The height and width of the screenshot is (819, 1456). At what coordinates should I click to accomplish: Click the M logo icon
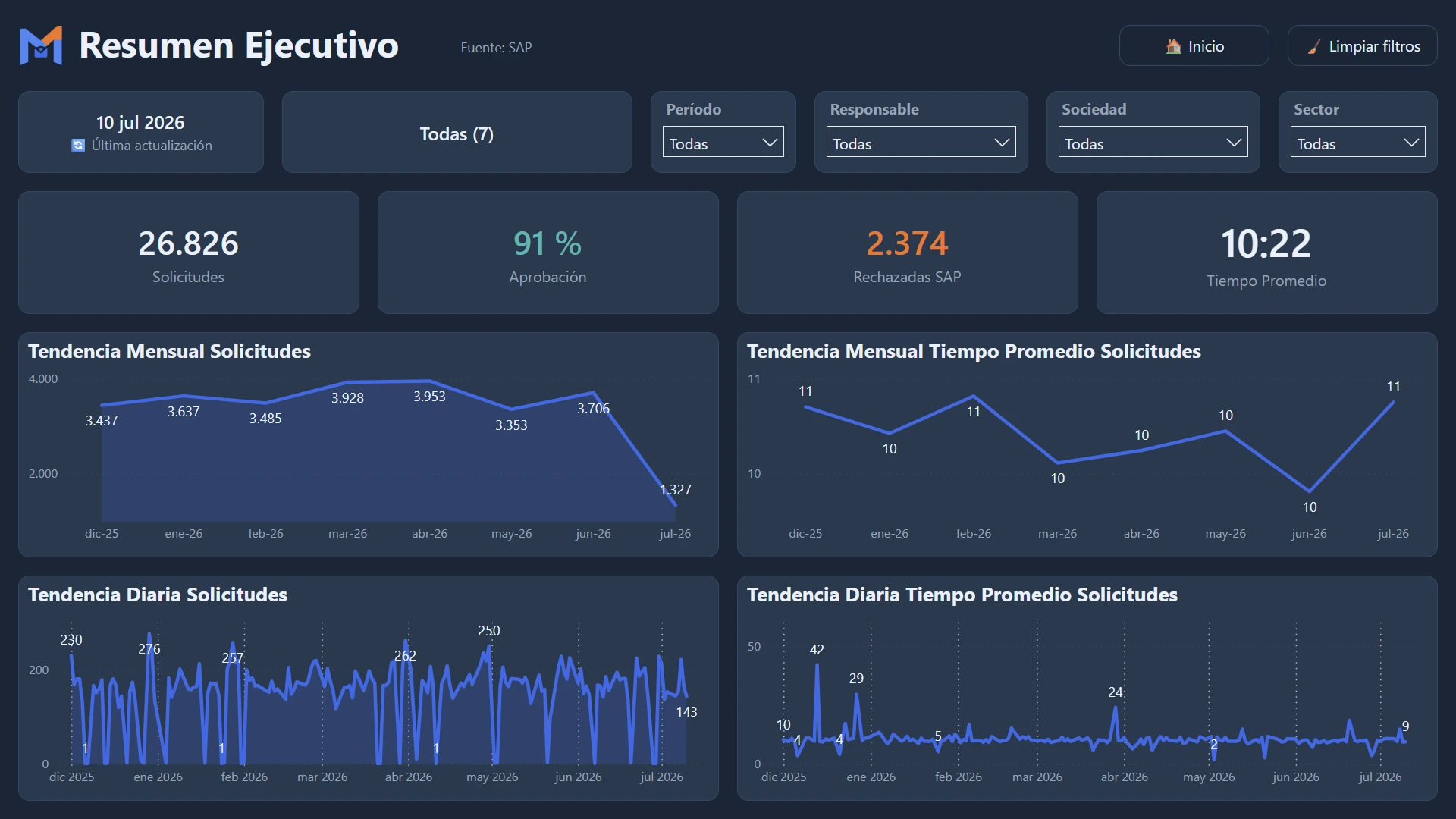click(41, 45)
